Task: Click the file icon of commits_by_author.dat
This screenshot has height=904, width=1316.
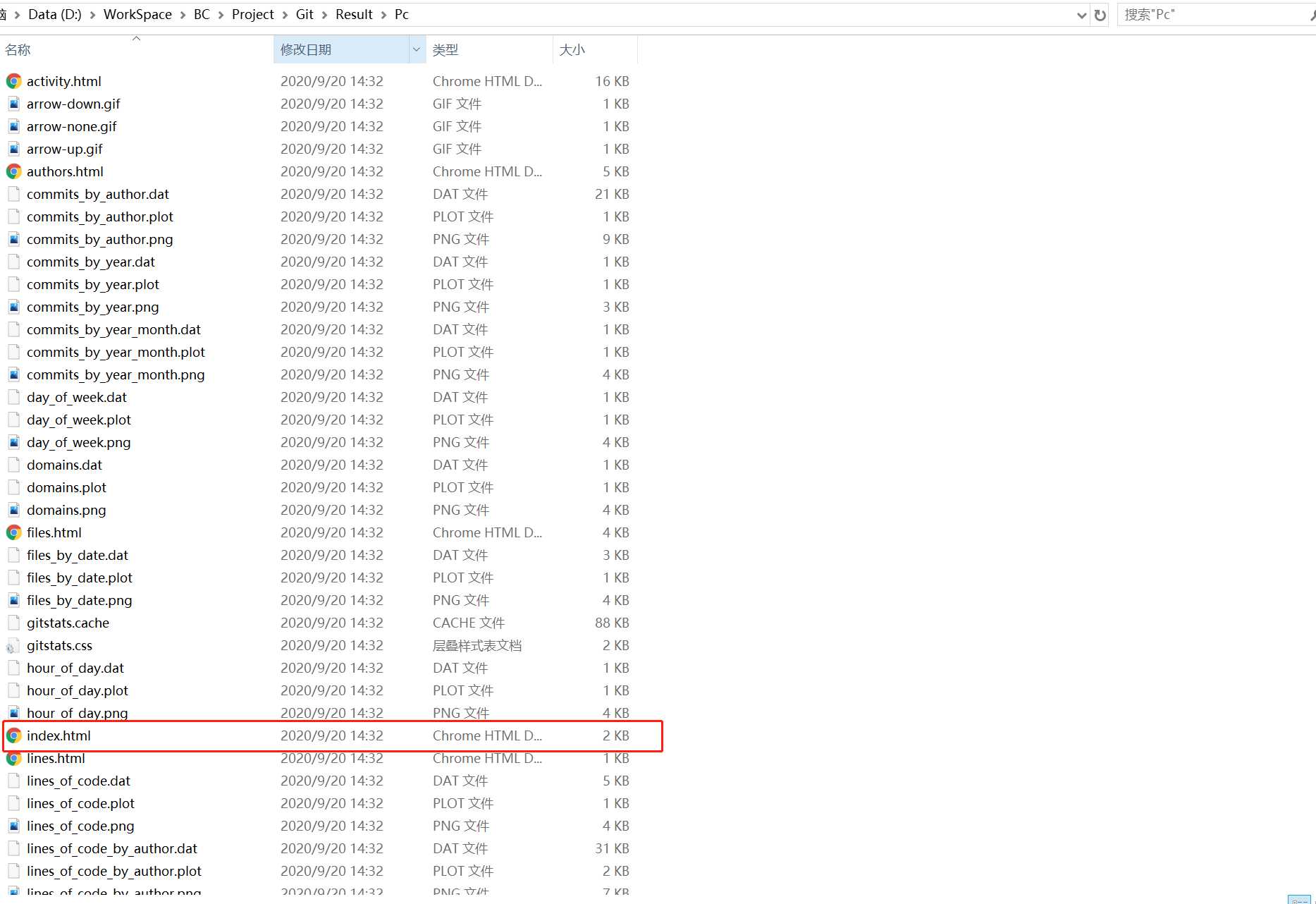Action: click(13, 194)
